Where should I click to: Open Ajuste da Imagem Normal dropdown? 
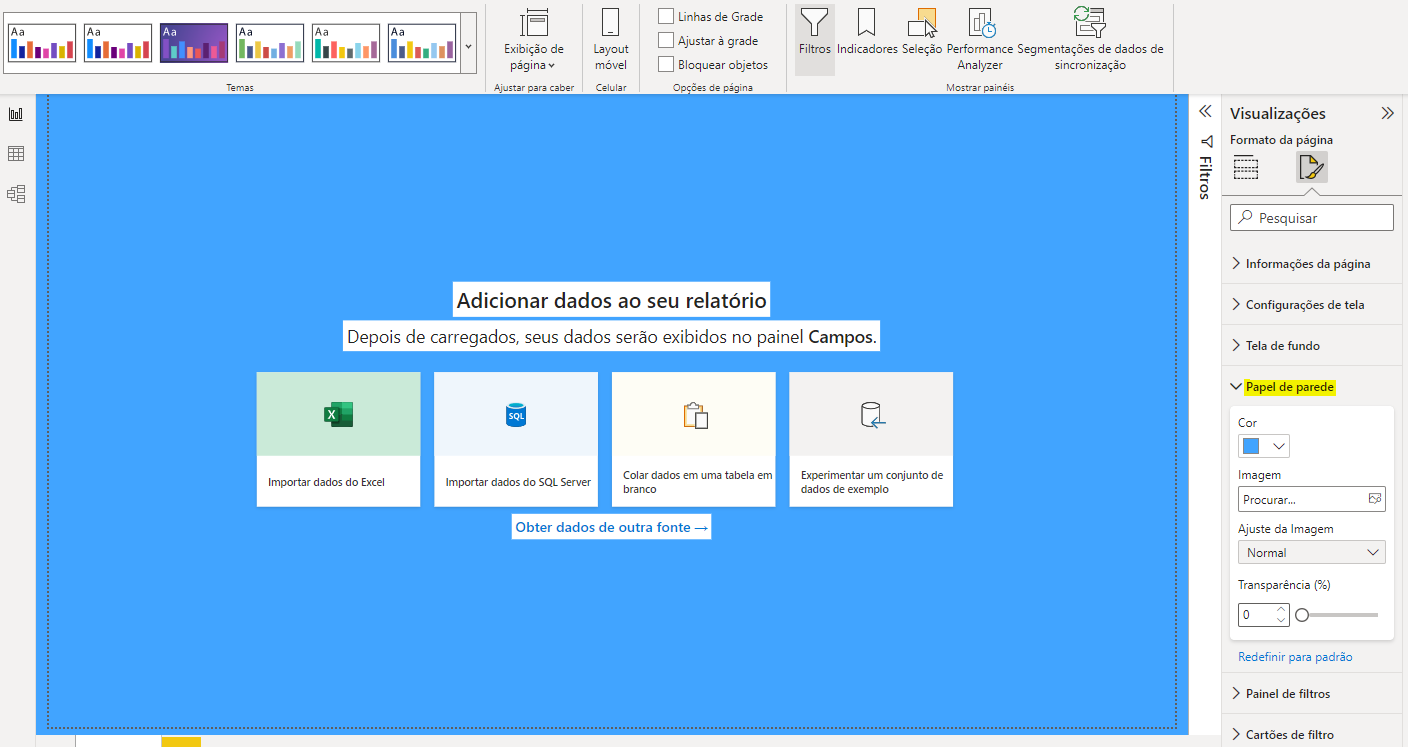[x=1311, y=552]
